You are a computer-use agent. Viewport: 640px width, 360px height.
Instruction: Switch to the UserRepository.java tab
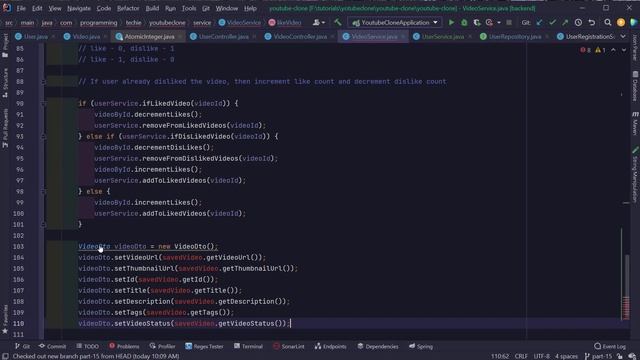pos(515,37)
